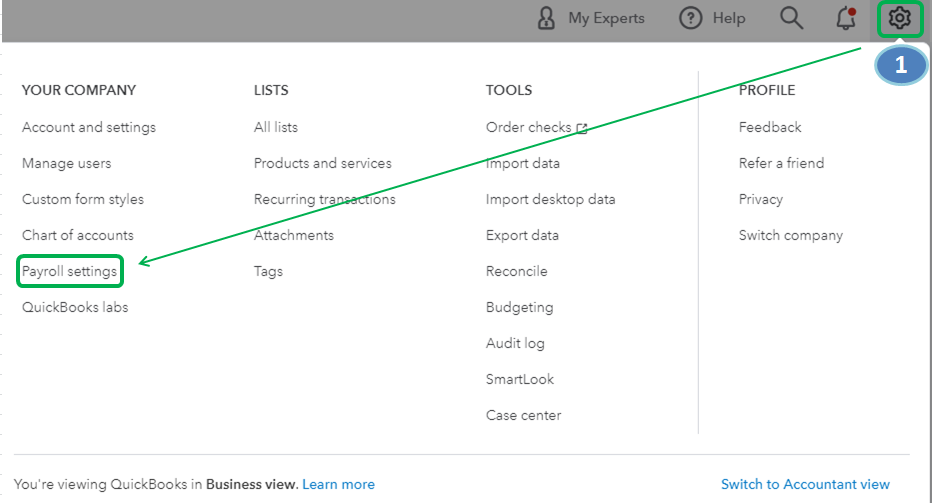Viewport: 932px width, 503px height.
Task: Click the external link icon beside Order checks
Action: click(582, 128)
